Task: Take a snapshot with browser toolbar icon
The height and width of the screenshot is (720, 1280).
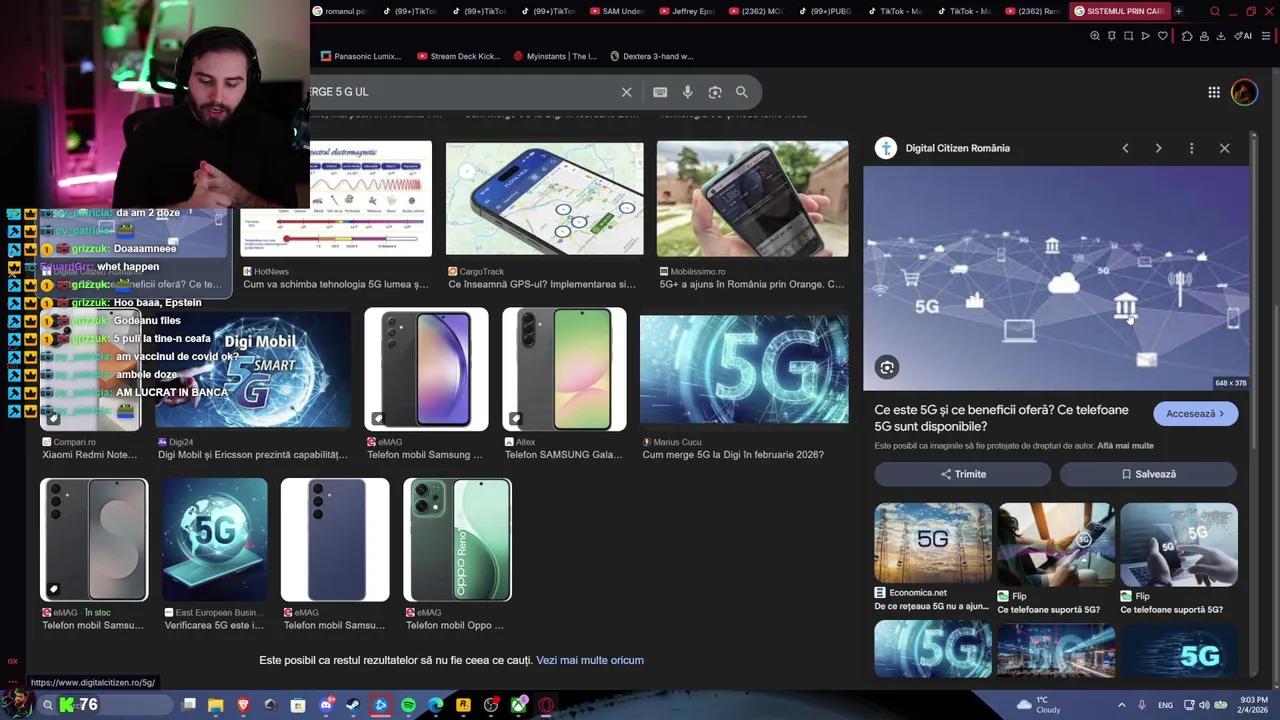Action: 1129,36
